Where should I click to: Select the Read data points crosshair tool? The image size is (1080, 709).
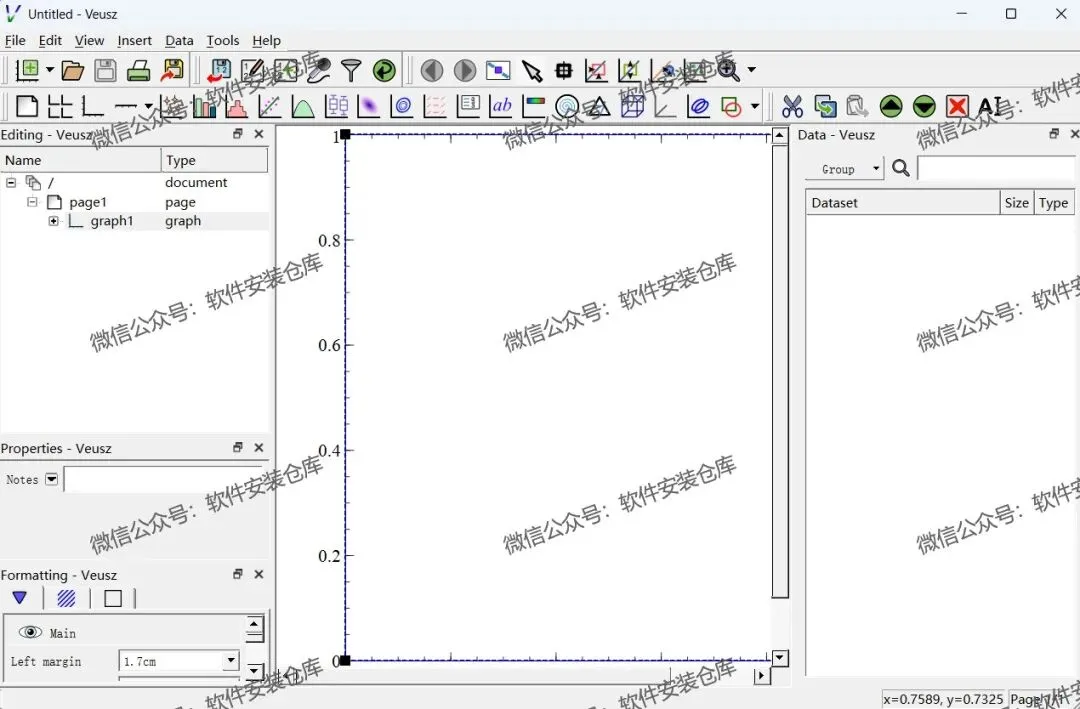(564, 70)
